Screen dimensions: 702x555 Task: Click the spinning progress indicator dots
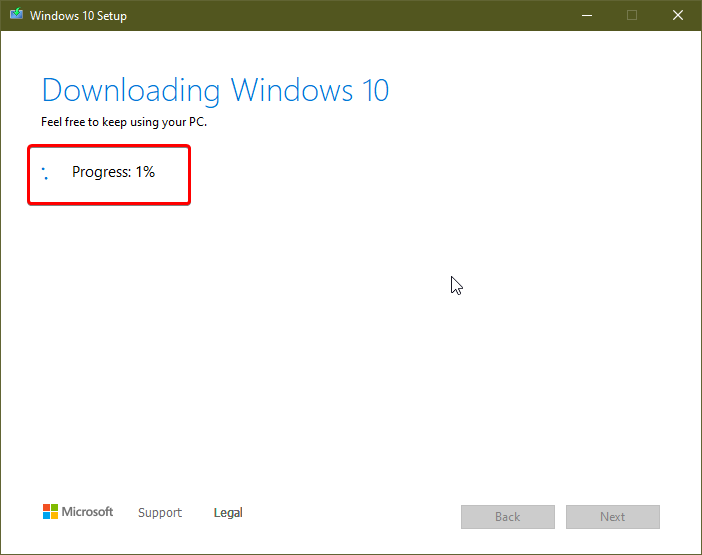click(45, 173)
